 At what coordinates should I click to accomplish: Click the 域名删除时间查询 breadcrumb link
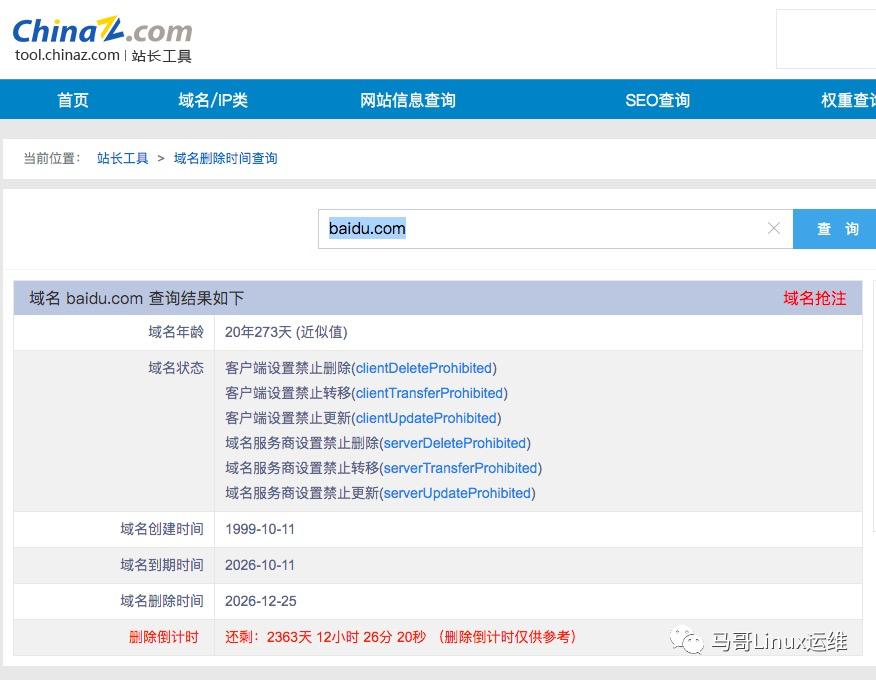pyautogui.click(x=226, y=158)
